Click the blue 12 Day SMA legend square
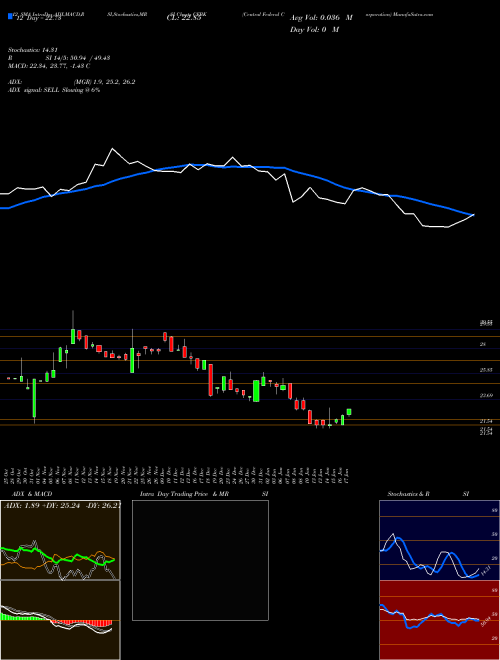Screen dimensions: 500x660 click(x=10, y=16)
